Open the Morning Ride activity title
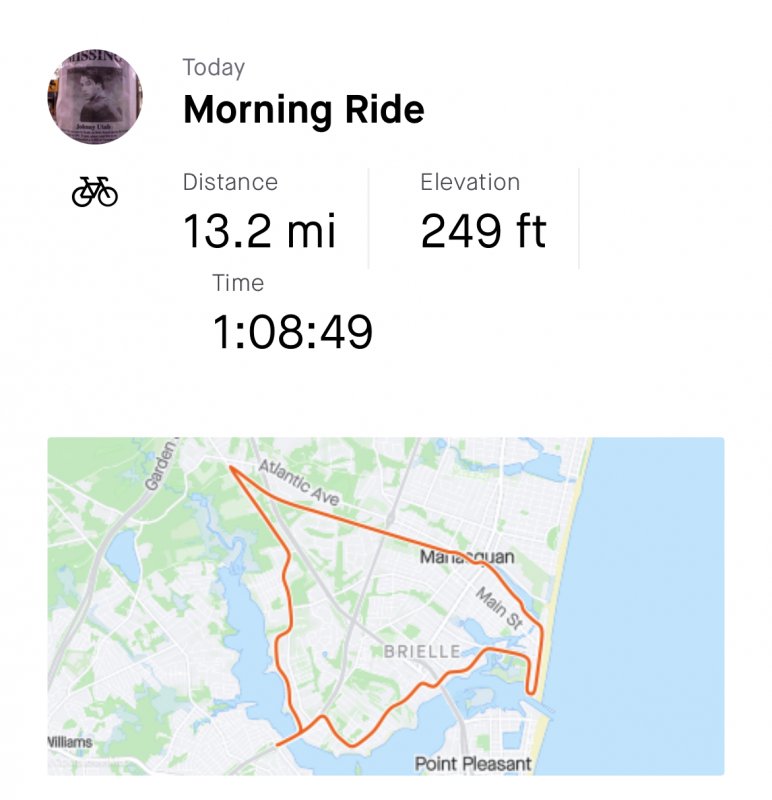This screenshot has height=800, width=772. (303, 110)
